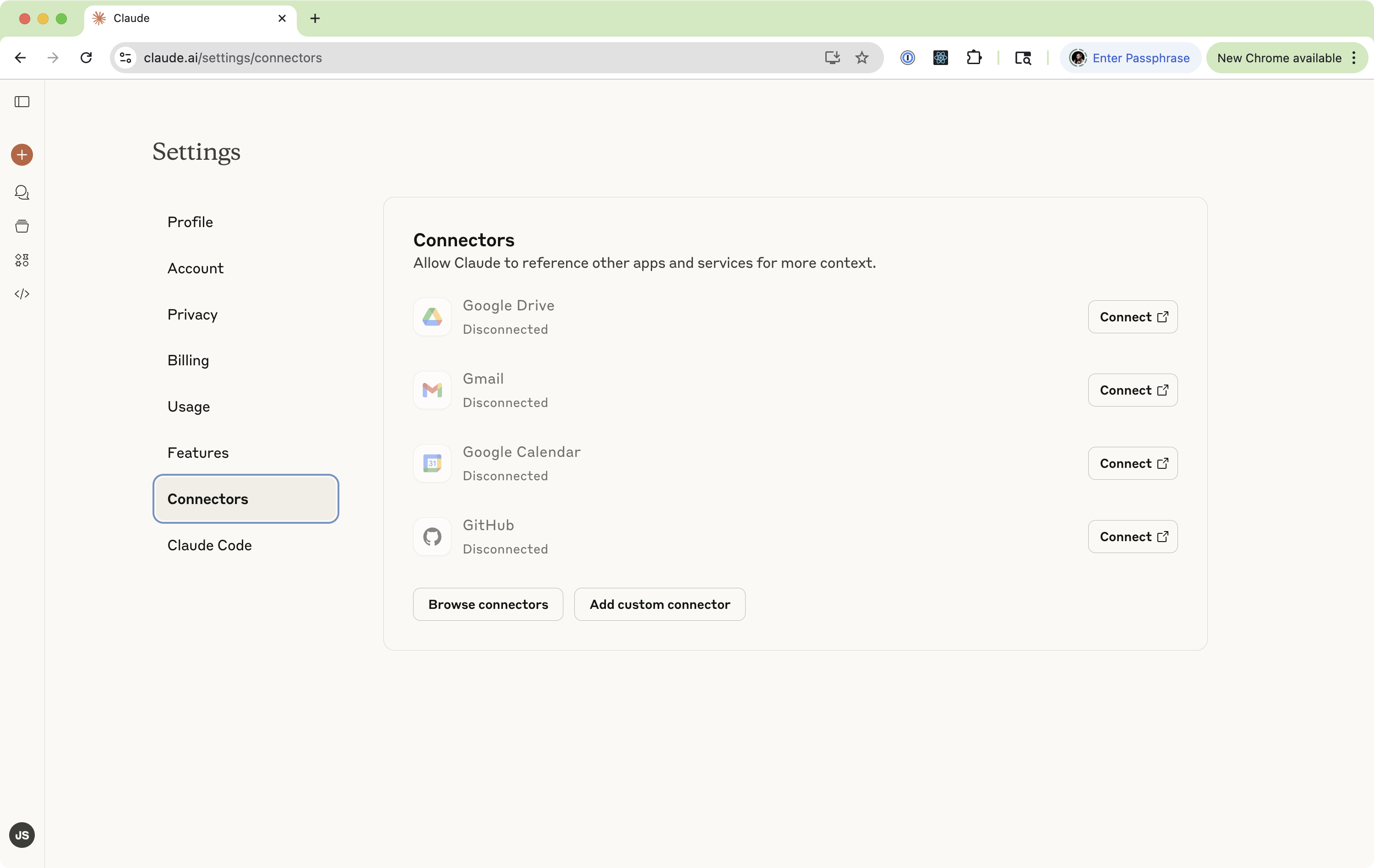Image resolution: width=1374 pixels, height=868 pixels.
Task: Start a new chat with the plus icon
Action: click(22, 155)
